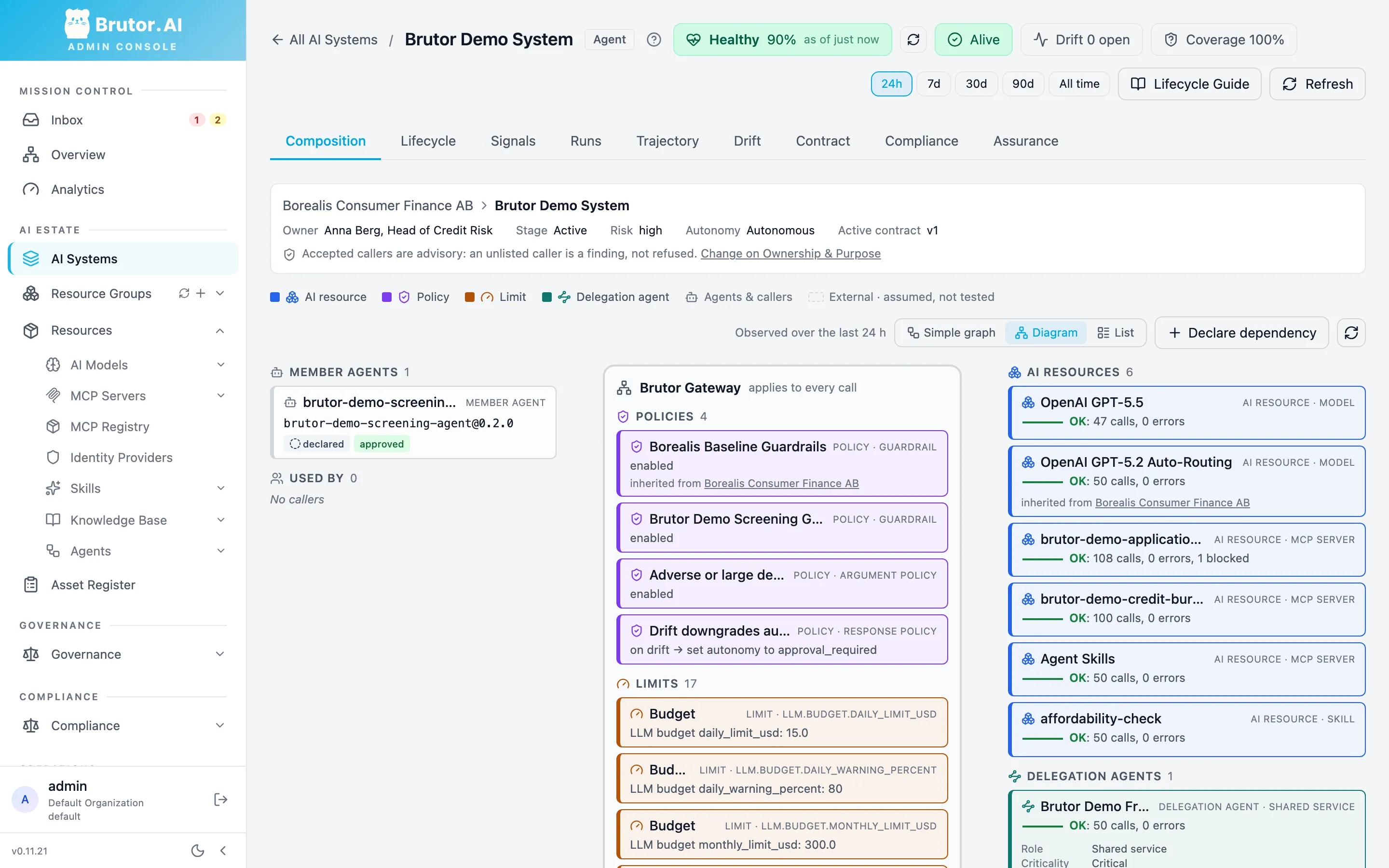The height and width of the screenshot is (868, 1389).
Task: Click the Refresh button
Action: click(x=1317, y=84)
